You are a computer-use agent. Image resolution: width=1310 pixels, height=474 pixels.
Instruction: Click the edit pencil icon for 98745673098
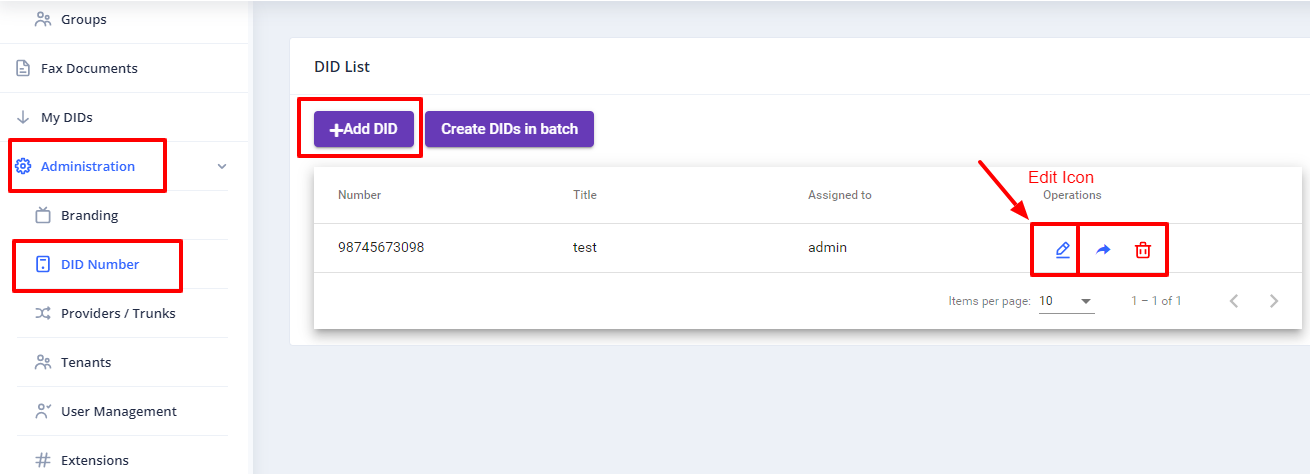1063,249
